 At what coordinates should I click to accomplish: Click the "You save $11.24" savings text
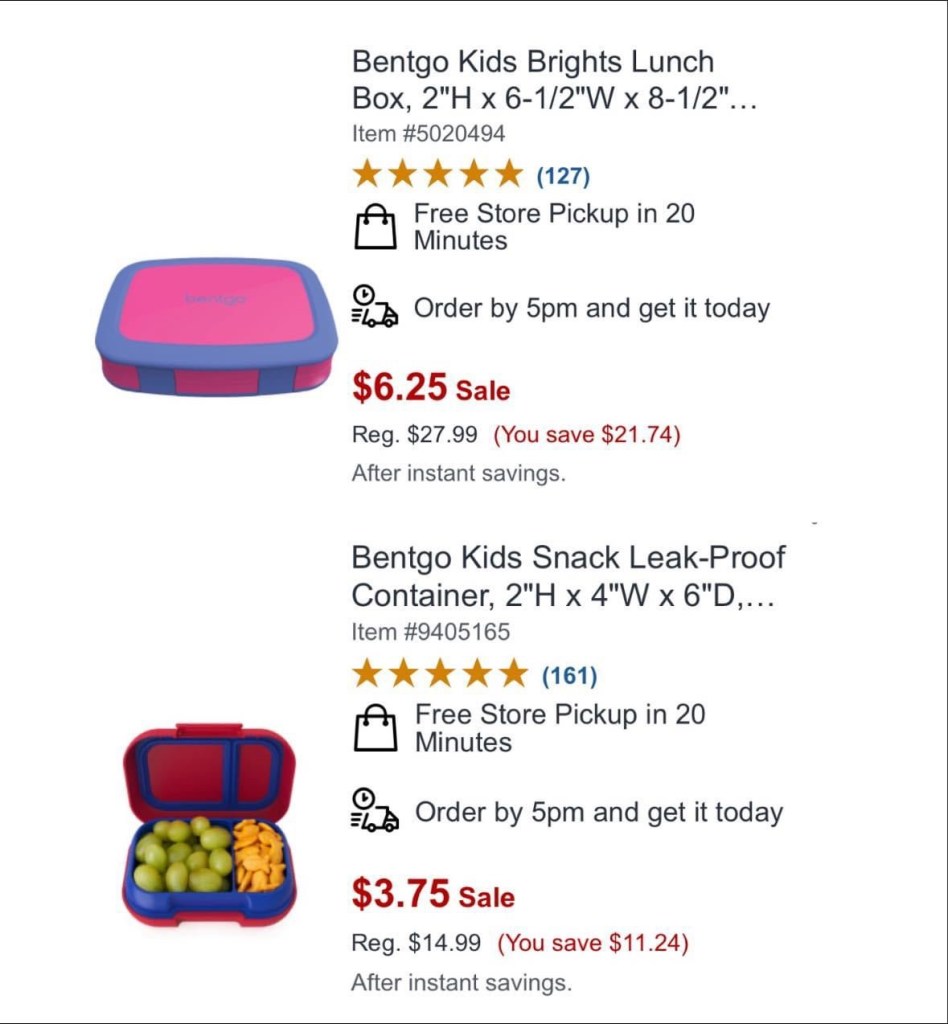593,943
